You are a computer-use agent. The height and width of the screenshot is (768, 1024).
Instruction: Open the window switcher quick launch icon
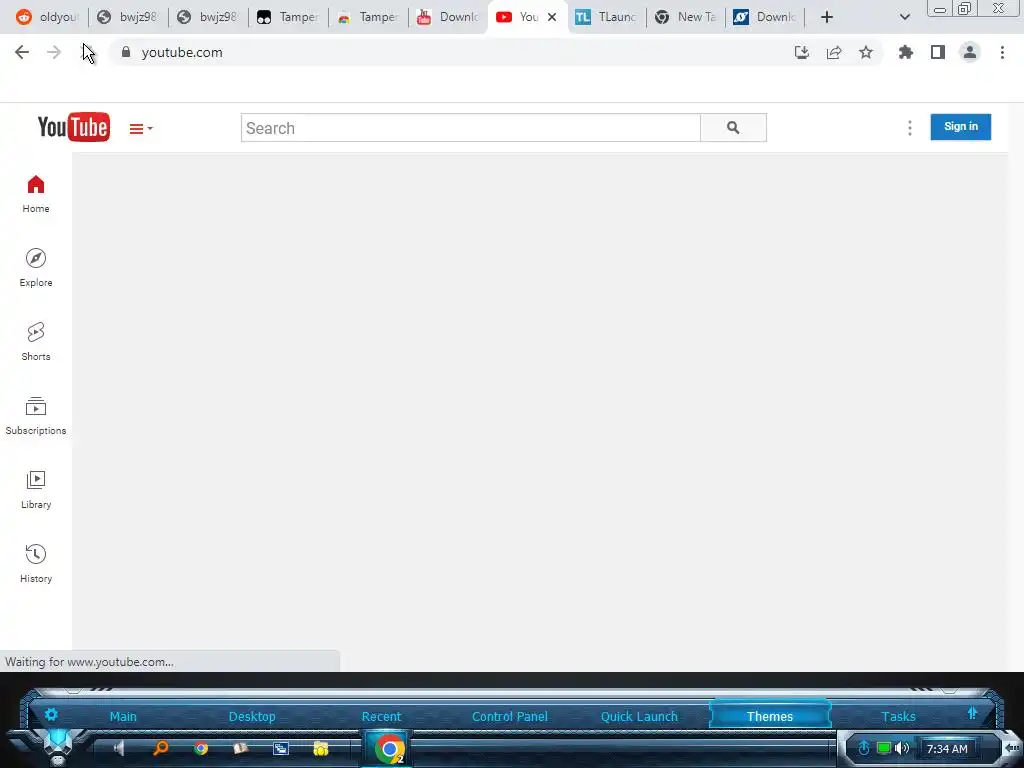click(x=281, y=748)
